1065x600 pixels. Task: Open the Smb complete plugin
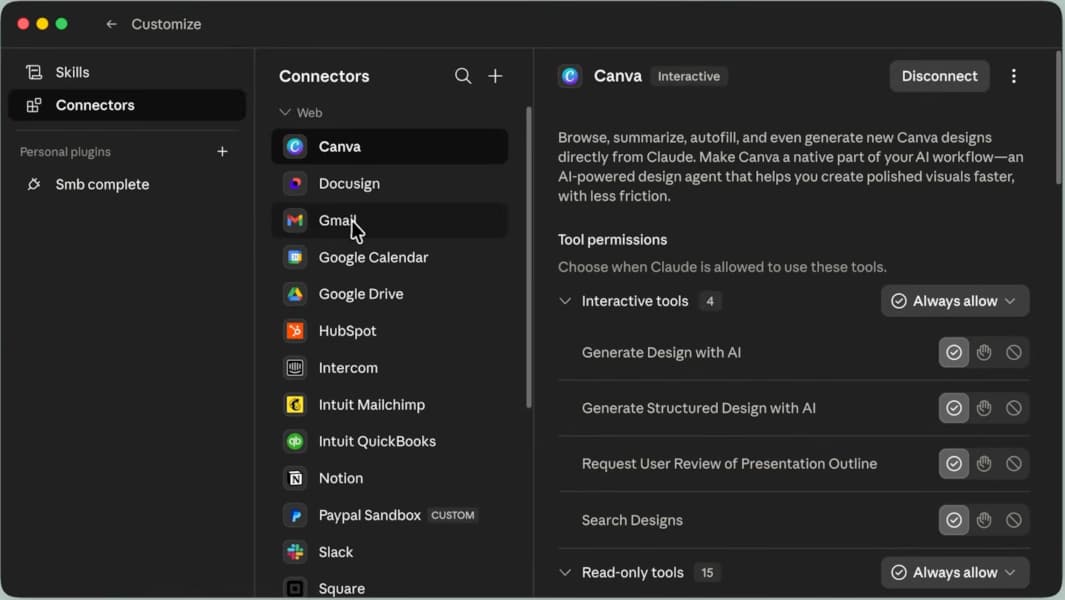tap(126, 185)
